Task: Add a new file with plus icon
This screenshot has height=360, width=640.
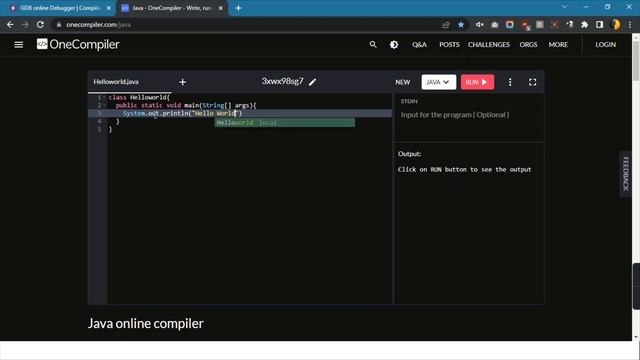Action: tap(182, 82)
